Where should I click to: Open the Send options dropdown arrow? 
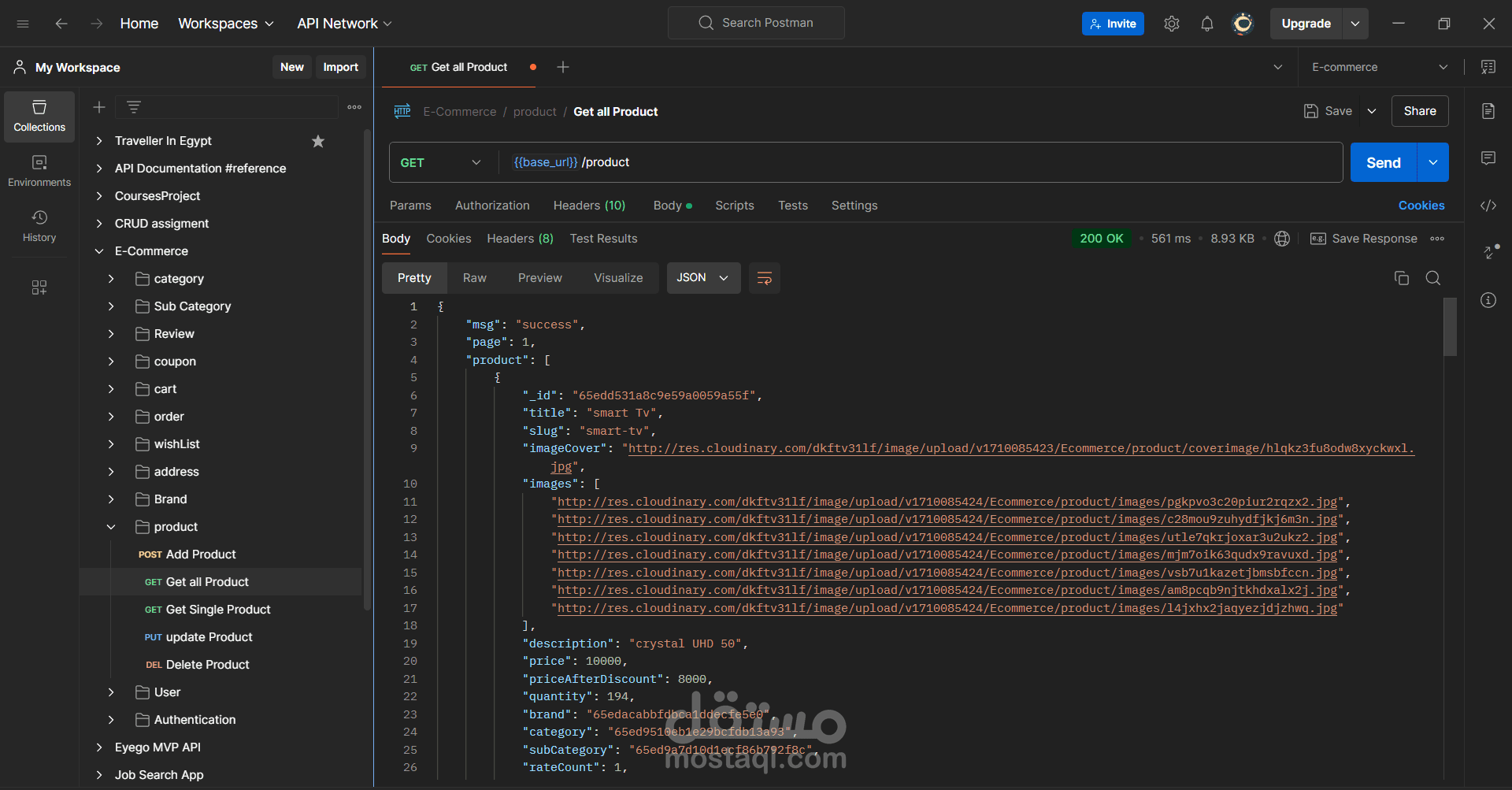(1433, 162)
